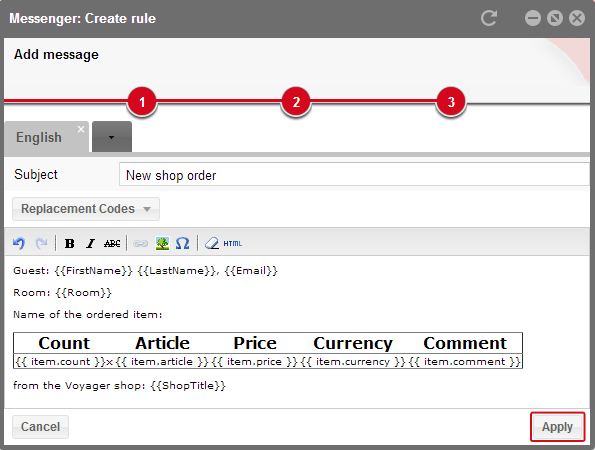Click the redo arrow icon

pos(41,243)
